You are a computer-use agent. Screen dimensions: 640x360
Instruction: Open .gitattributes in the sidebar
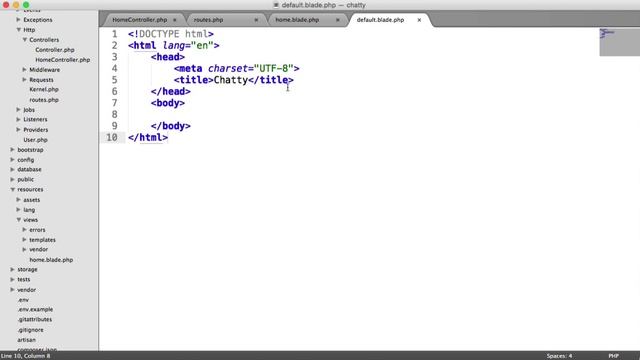click(x=35, y=320)
